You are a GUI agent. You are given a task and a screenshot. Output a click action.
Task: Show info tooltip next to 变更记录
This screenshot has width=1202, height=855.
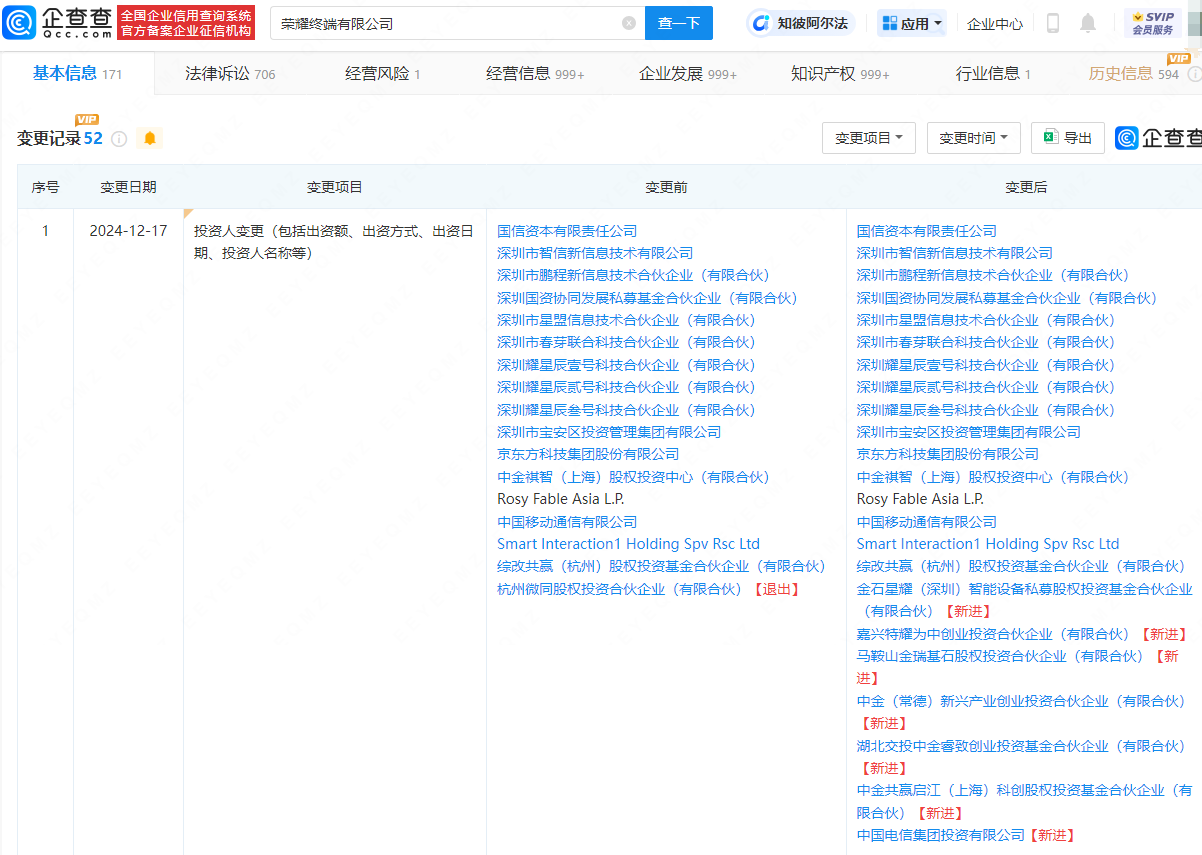119,139
